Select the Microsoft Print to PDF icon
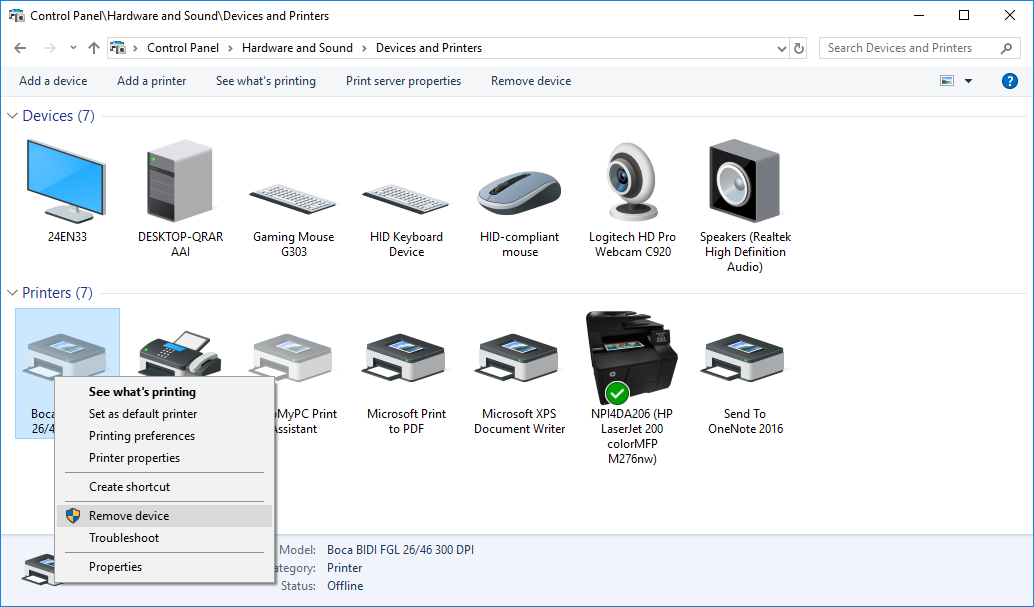This screenshot has height=607, width=1034. (x=406, y=357)
